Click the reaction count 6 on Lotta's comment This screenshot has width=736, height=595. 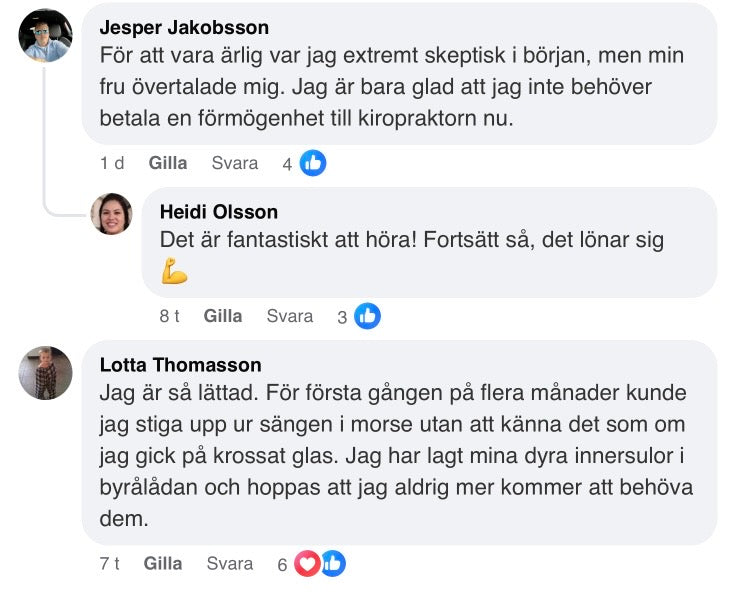pyautogui.click(x=283, y=565)
